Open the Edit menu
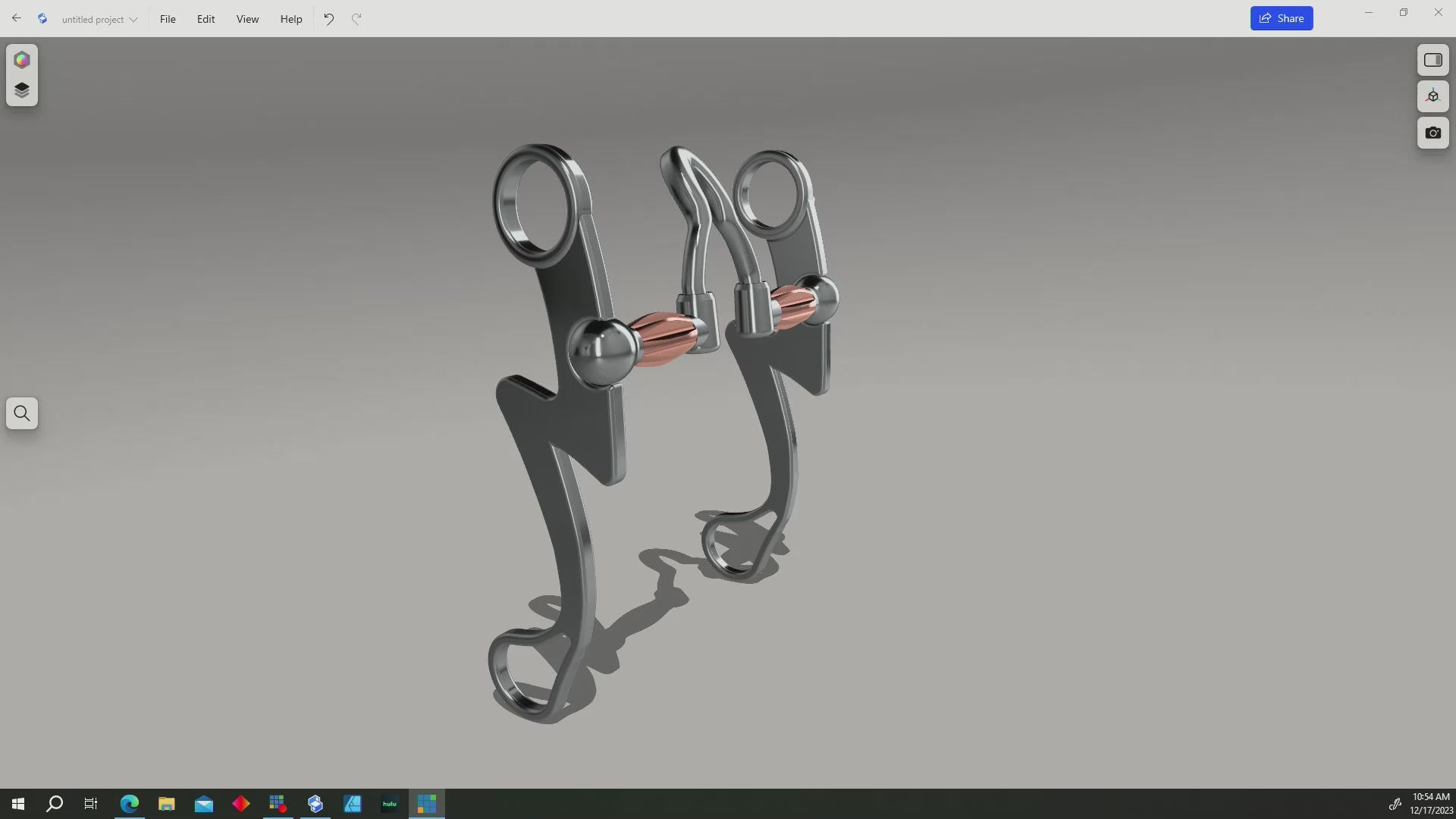This screenshot has width=1456, height=819. coord(206,19)
